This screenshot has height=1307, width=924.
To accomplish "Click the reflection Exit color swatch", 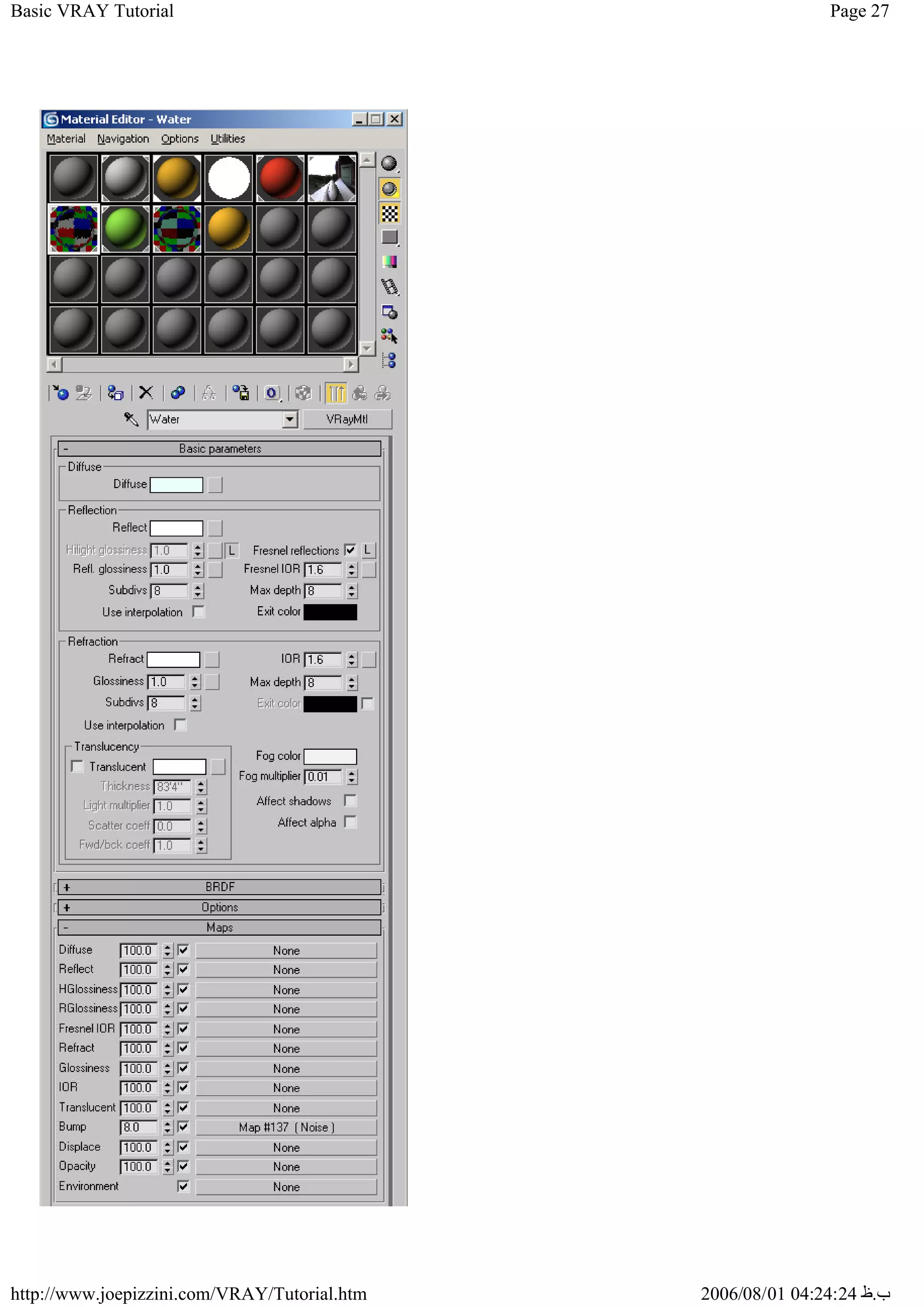I will pyautogui.click(x=330, y=613).
